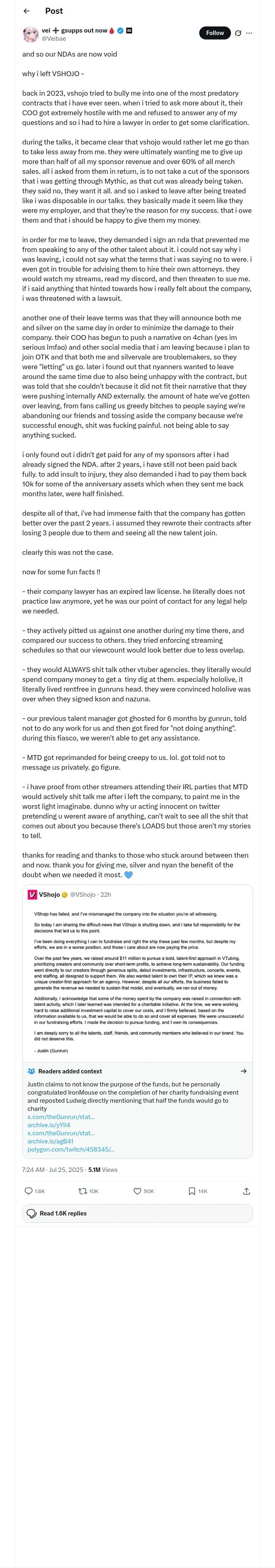Click the affiliate badge next to checkmark

[129, 31]
